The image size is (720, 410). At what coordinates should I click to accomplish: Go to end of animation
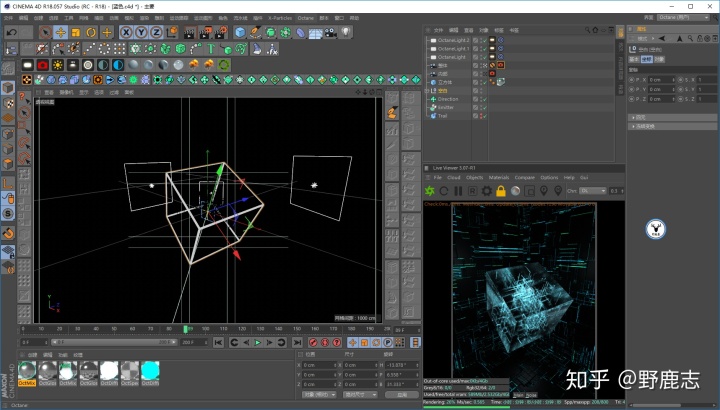[297, 343]
